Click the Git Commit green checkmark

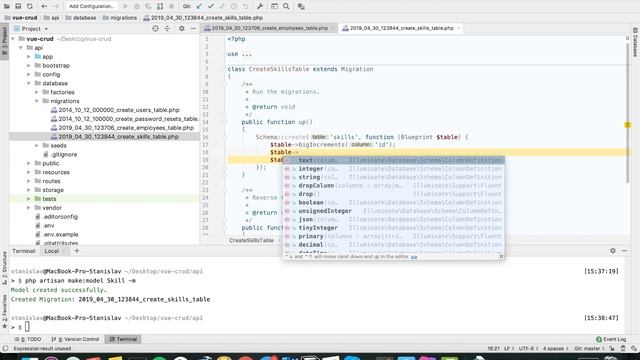coord(211,6)
